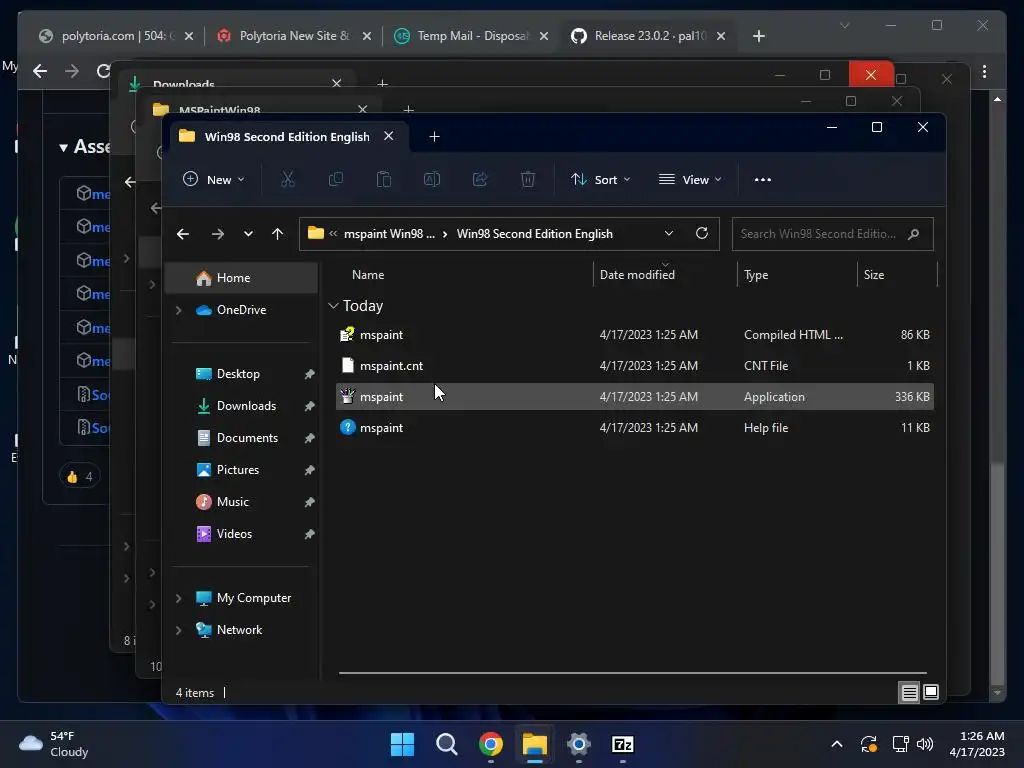This screenshot has width=1024, height=768.
Task: Click the Rename icon in toolbar
Action: [x=432, y=180]
